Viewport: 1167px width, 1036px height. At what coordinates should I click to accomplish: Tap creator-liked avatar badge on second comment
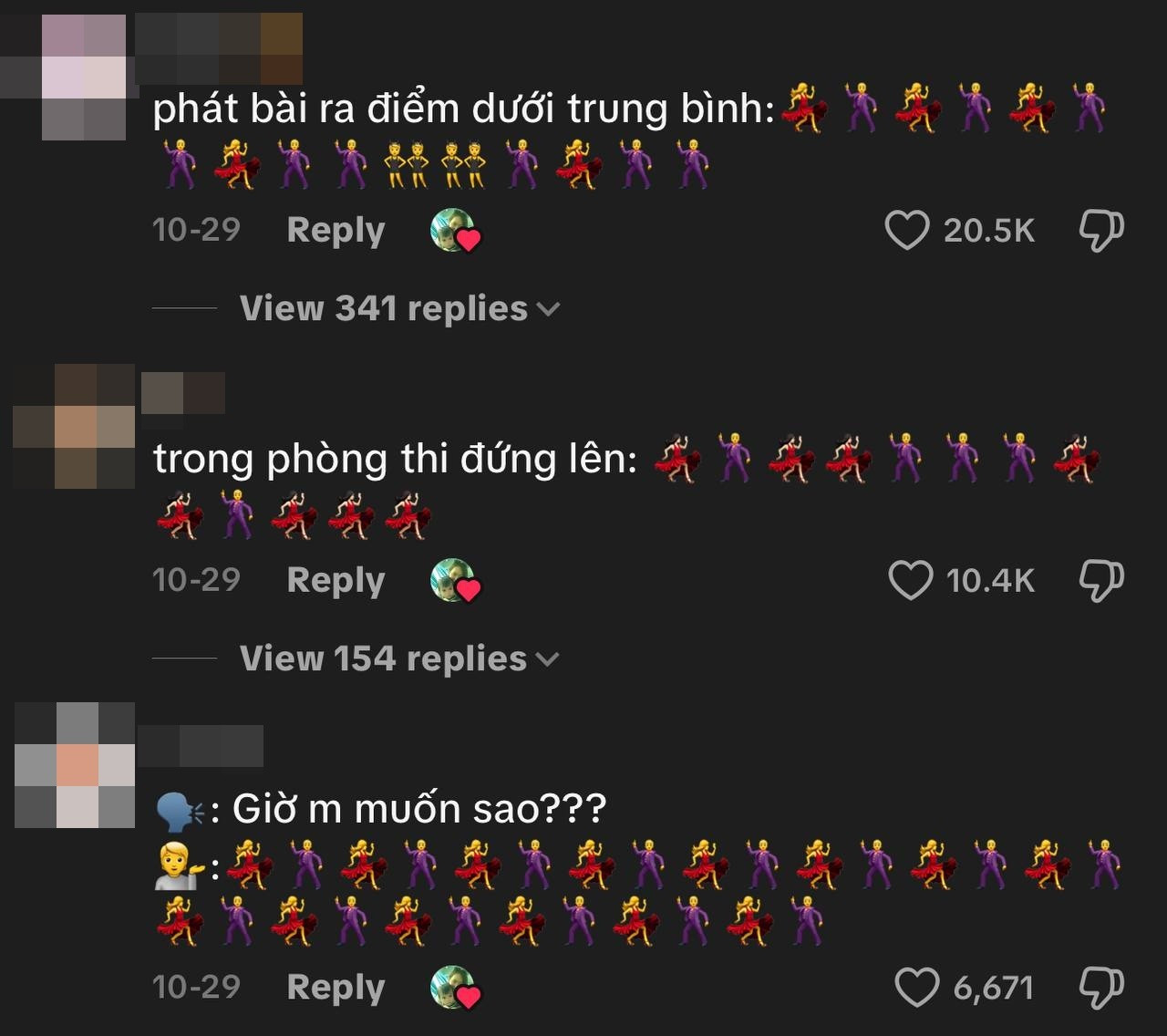click(455, 580)
